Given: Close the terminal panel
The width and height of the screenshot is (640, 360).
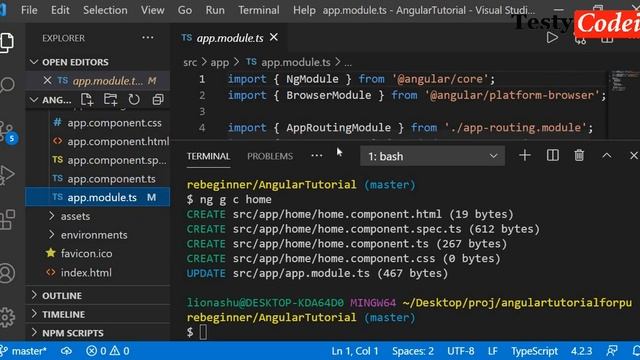Looking at the screenshot, I should coord(633,156).
